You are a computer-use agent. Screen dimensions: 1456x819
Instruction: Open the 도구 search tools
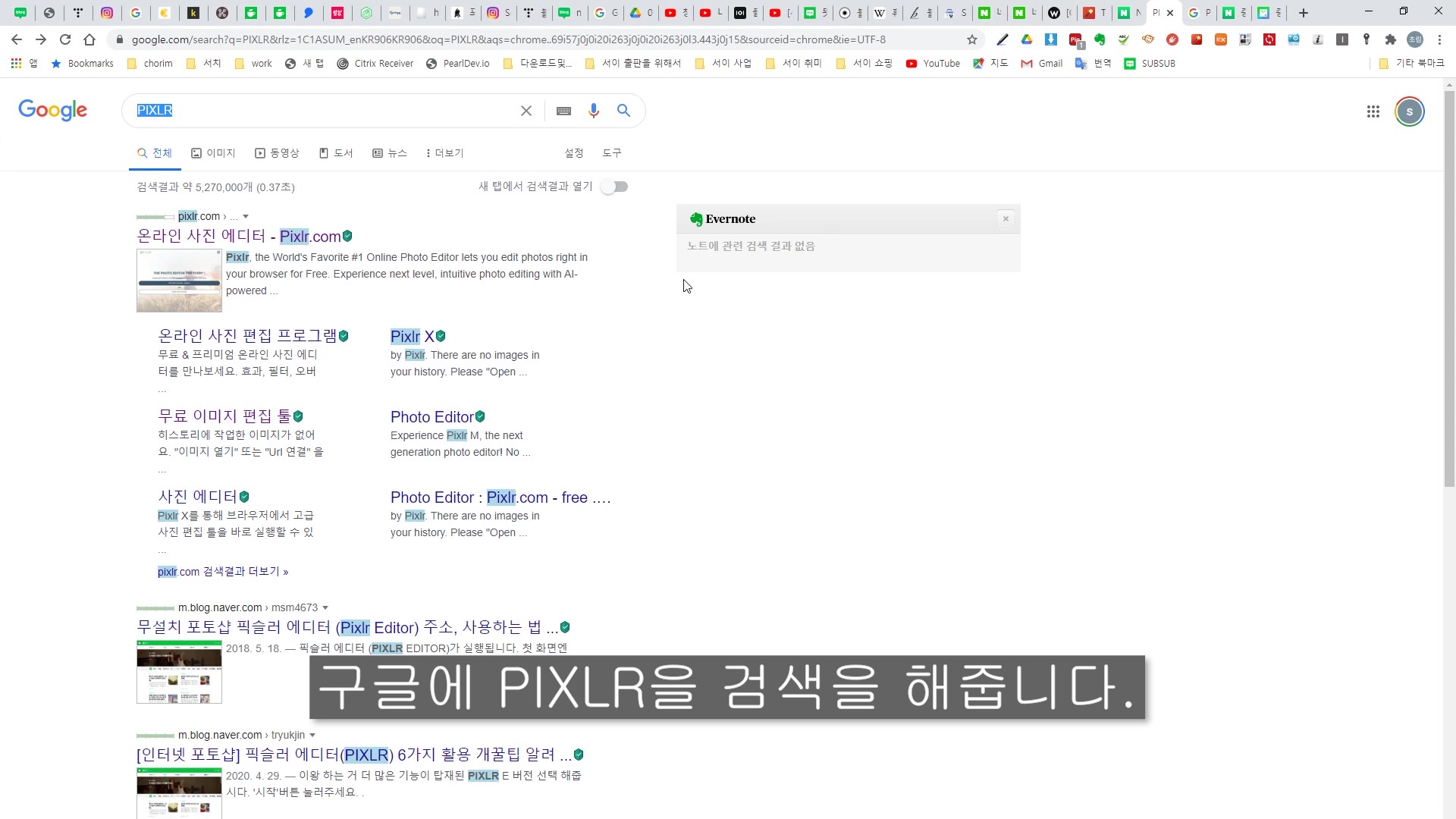(612, 153)
